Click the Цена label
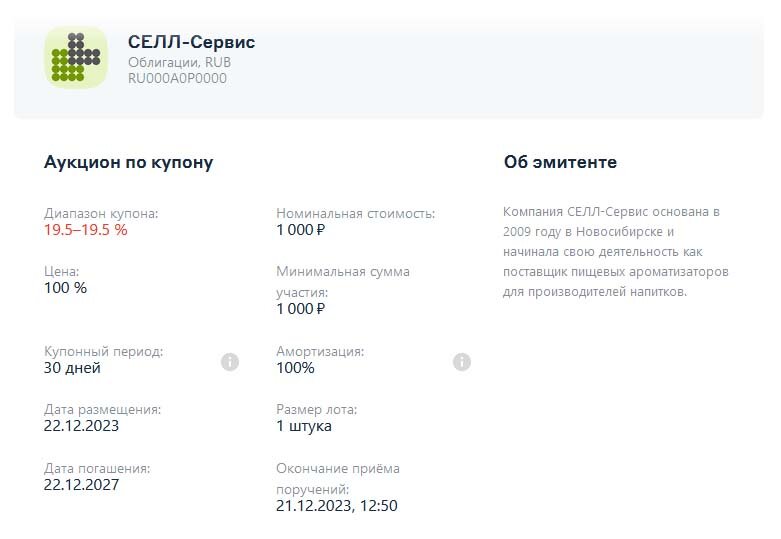 (x=62, y=271)
